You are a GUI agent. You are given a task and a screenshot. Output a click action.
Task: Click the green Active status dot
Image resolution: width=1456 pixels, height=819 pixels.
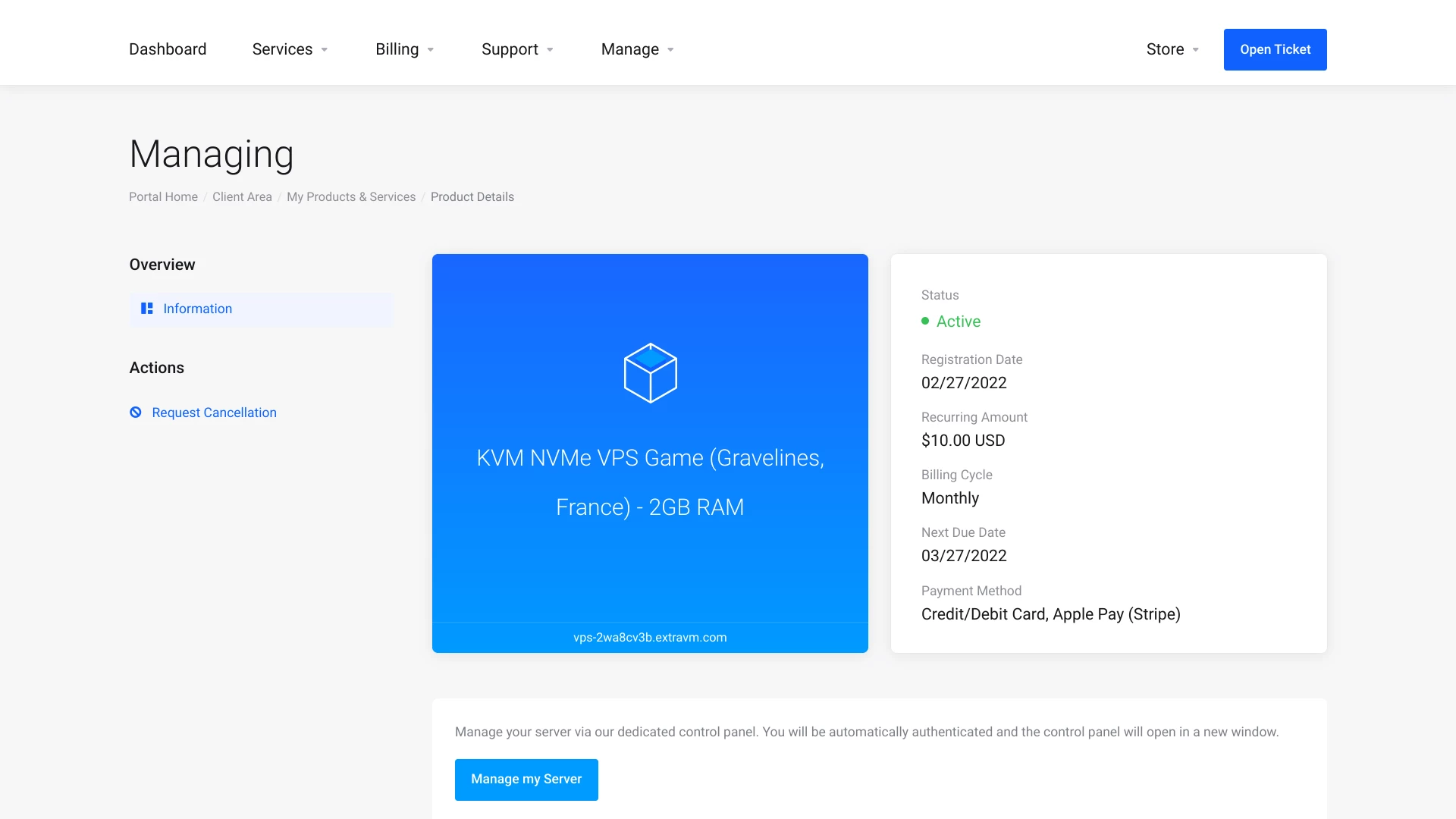[925, 322]
